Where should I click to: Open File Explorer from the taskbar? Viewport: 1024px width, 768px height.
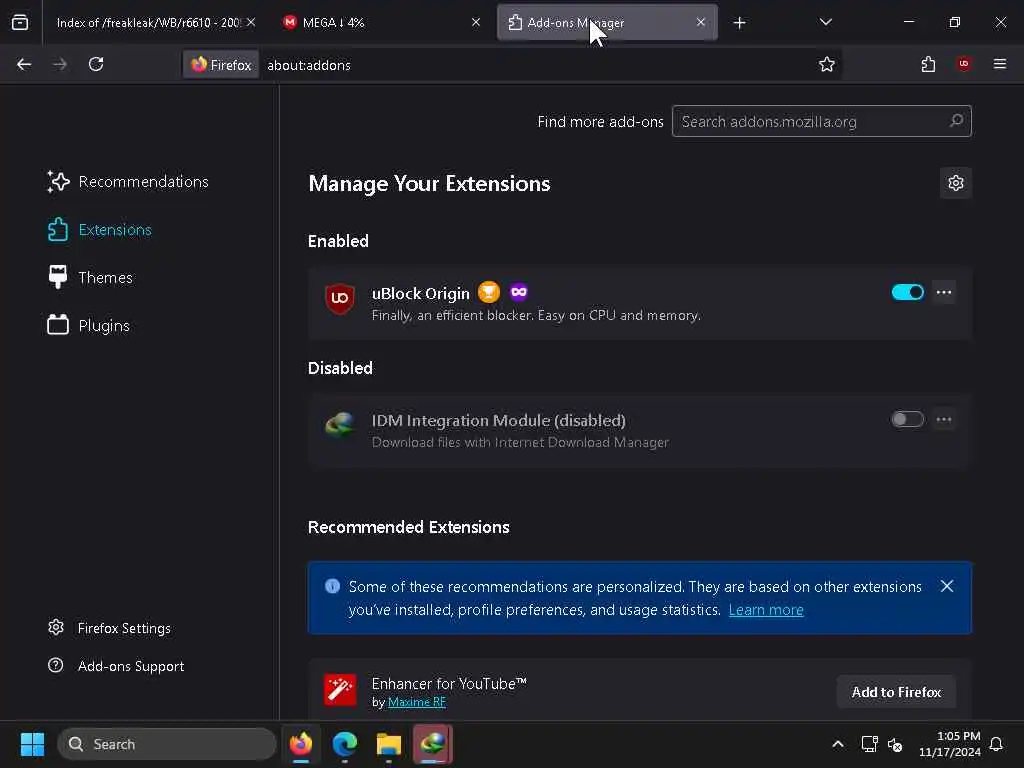coord(389,744)
